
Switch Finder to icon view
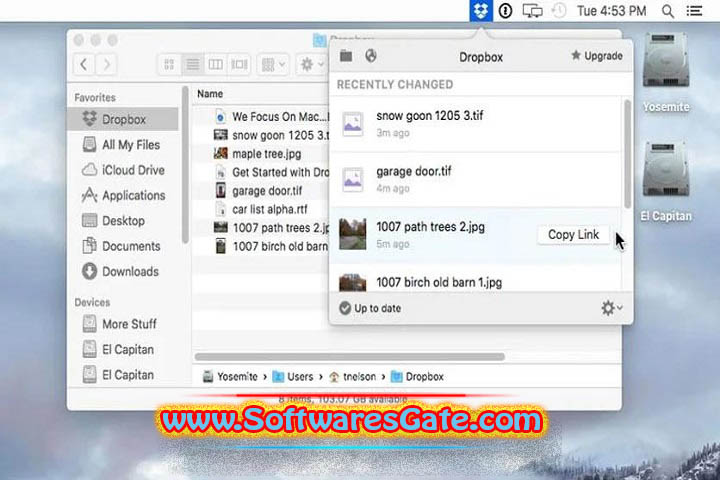tap(169, 64)
